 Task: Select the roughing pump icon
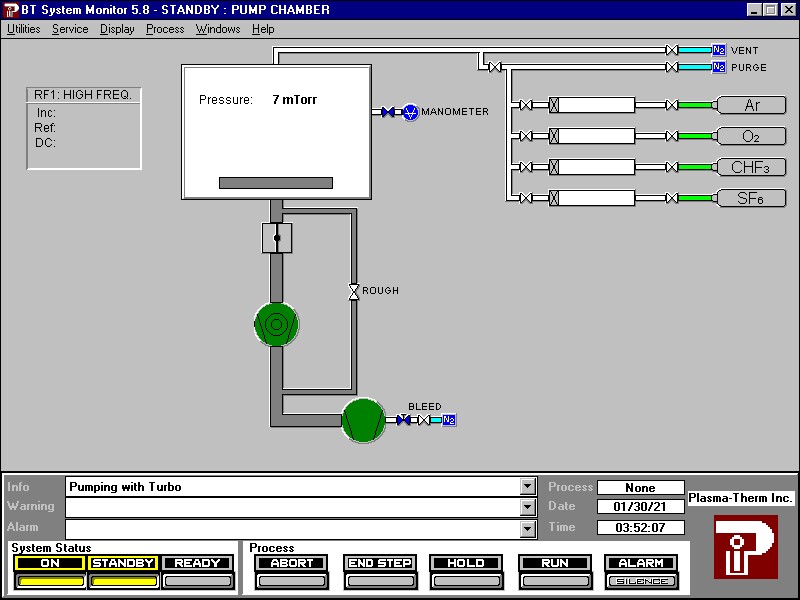tap(363, 421)
